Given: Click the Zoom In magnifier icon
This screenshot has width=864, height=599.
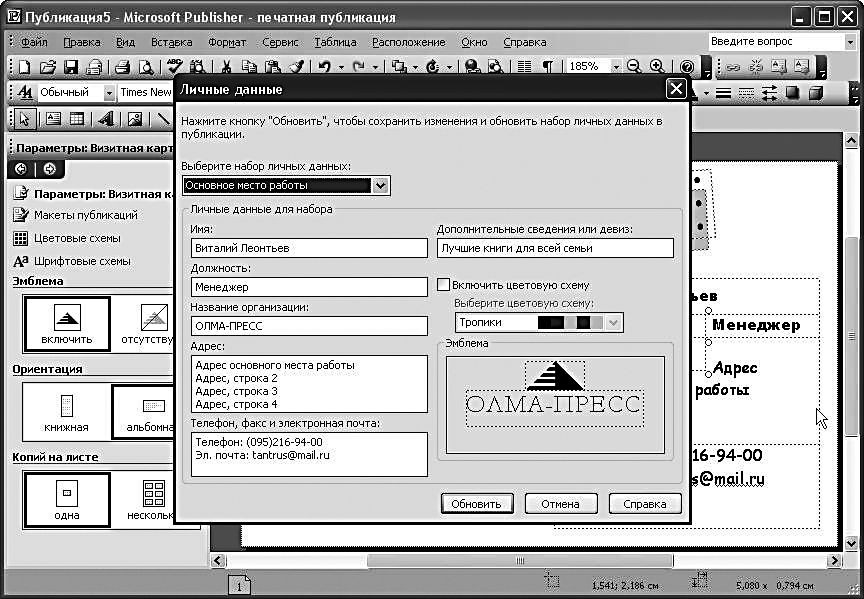Looking at the screenshot, I should click(x=657, y=67).
